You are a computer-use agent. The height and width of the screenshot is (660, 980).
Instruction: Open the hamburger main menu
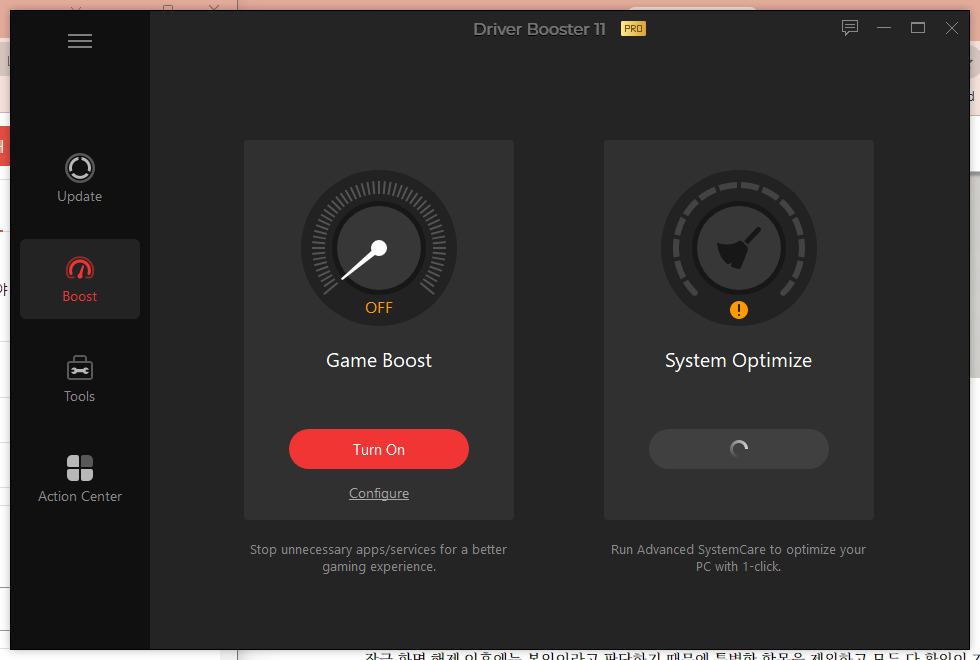coord(80,41)
